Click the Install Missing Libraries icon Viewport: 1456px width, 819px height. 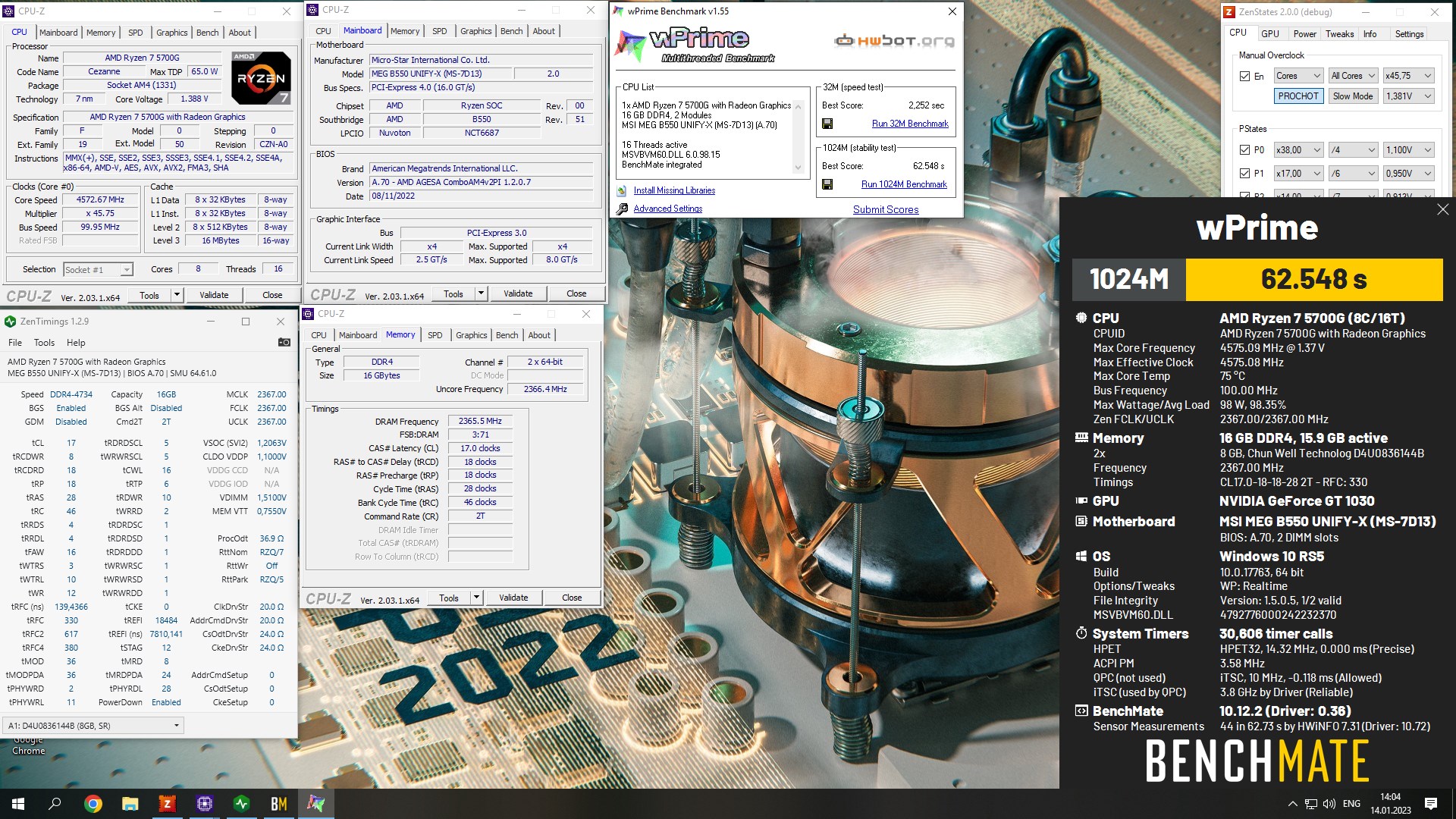[x=622, y=191]
